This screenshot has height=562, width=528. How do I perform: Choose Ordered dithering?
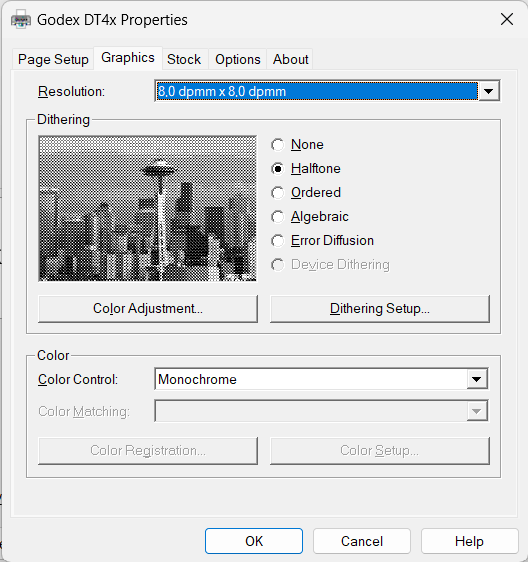(x=278, y=193)
